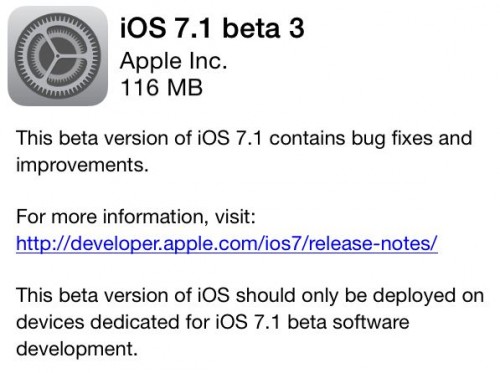
Task: Click "This beta version of iOS 7.1" opening text
Action: coord(139,138)
